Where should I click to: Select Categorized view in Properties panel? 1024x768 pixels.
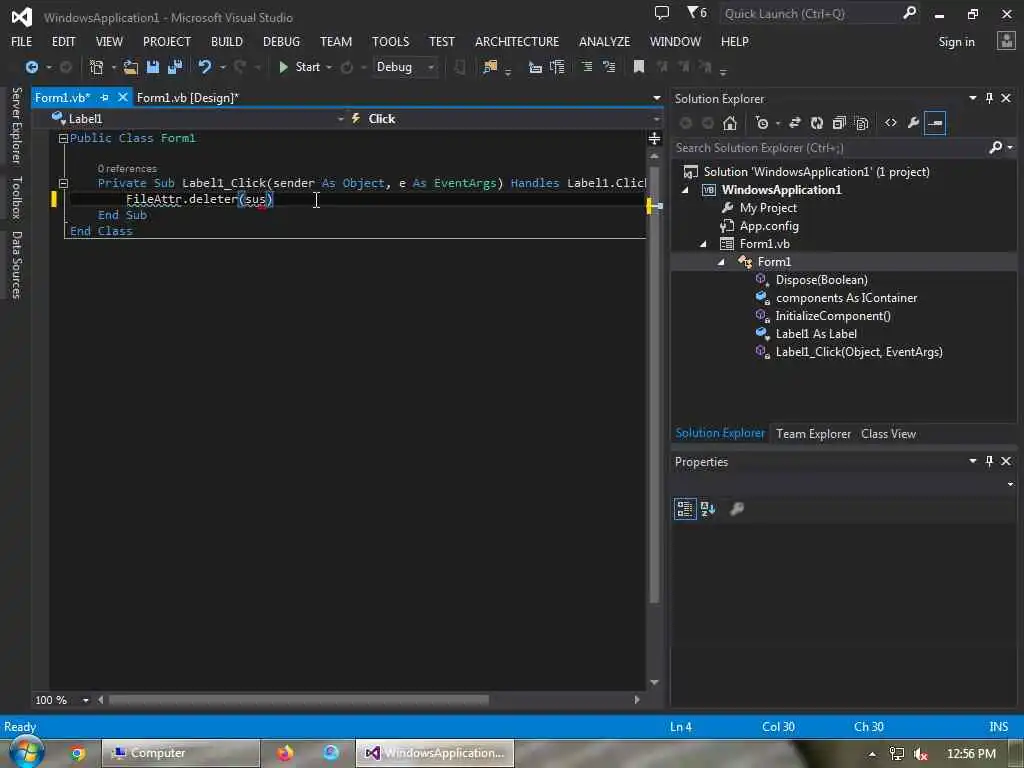pyautogui.click(x=685, y=509)
